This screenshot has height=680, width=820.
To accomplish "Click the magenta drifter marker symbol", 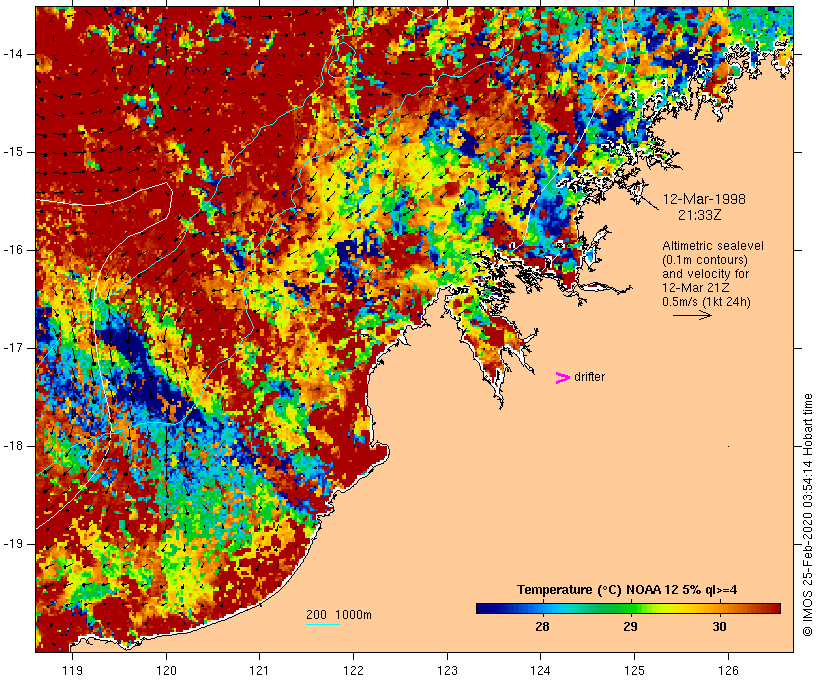I will 562,378.
